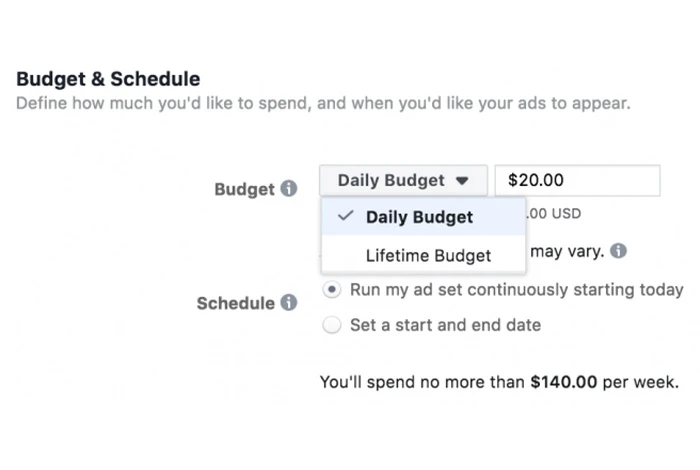Choose Lifetime Budget from the dropdown list

click(x=428, y=255)
